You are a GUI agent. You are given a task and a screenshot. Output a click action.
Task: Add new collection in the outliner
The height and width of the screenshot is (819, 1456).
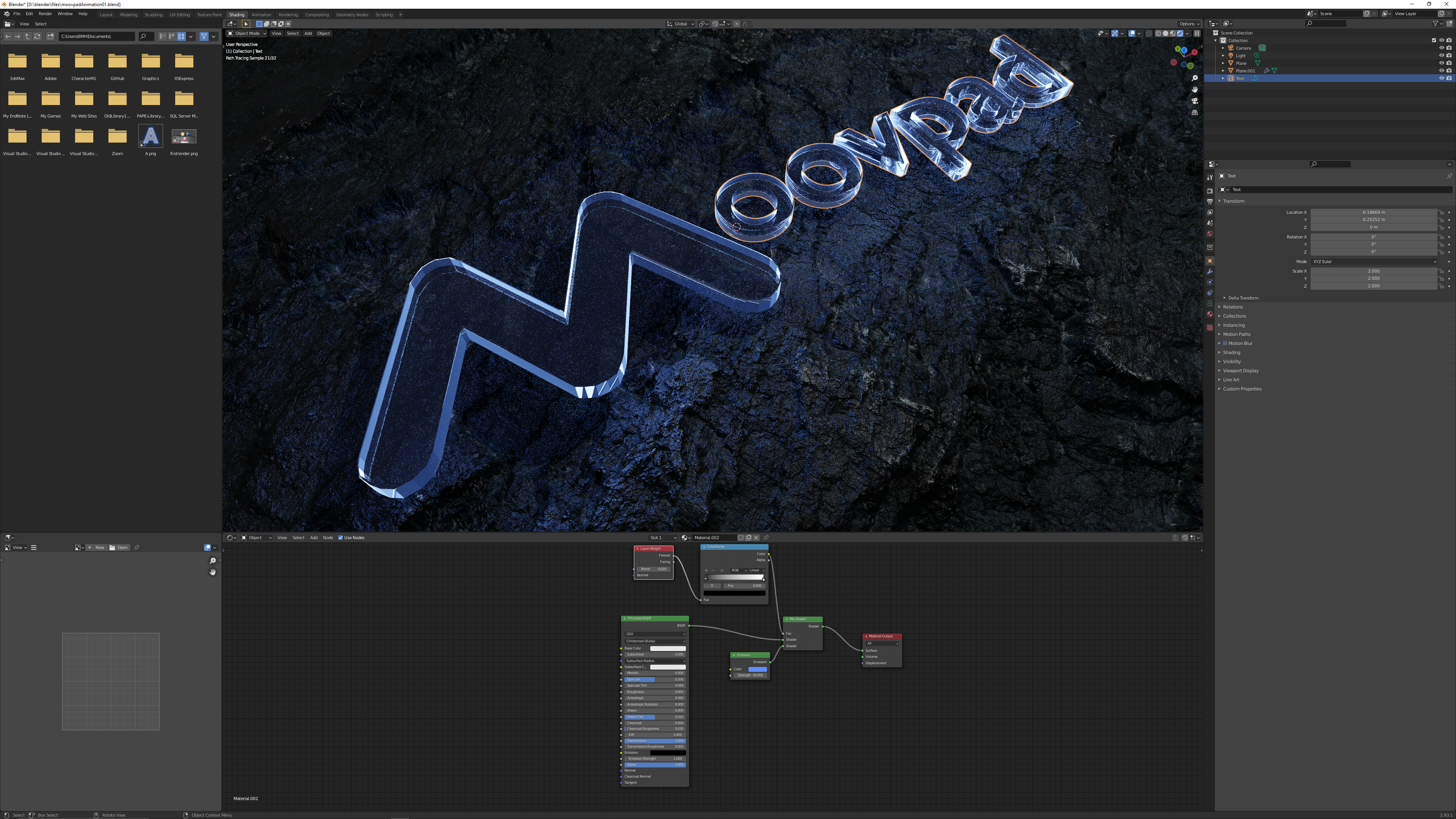click(x=1450, y=24)
